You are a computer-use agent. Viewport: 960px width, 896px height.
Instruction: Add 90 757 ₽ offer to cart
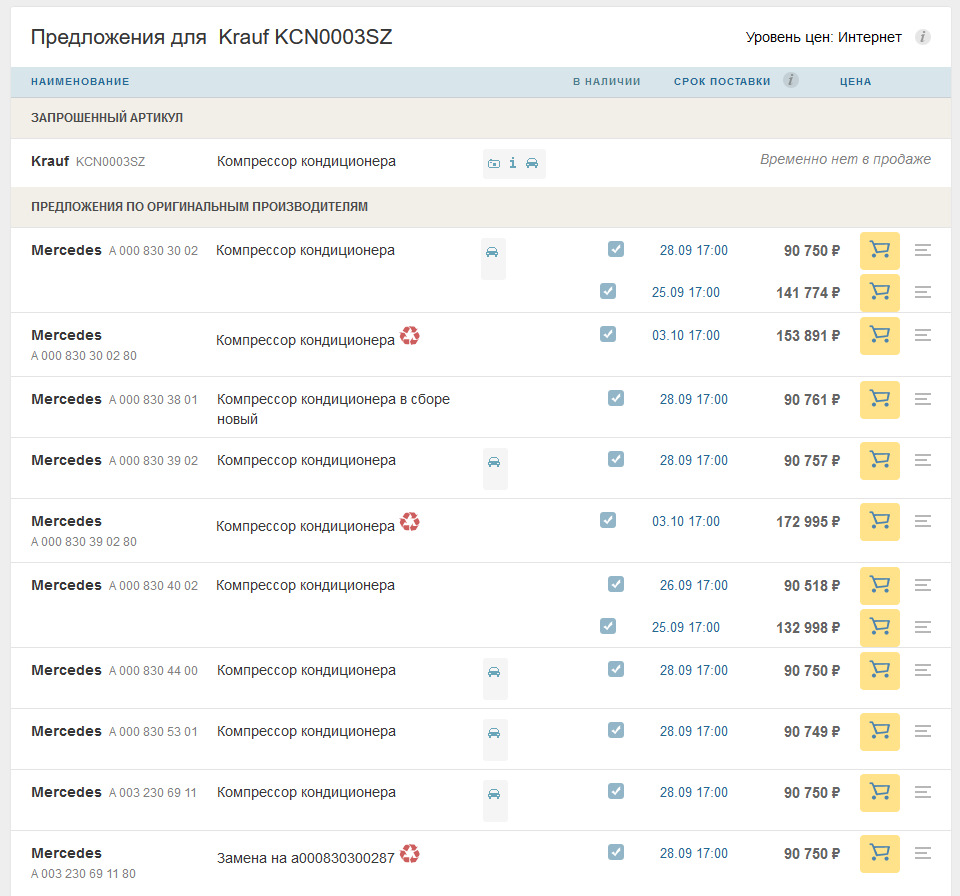click(880, 461)
